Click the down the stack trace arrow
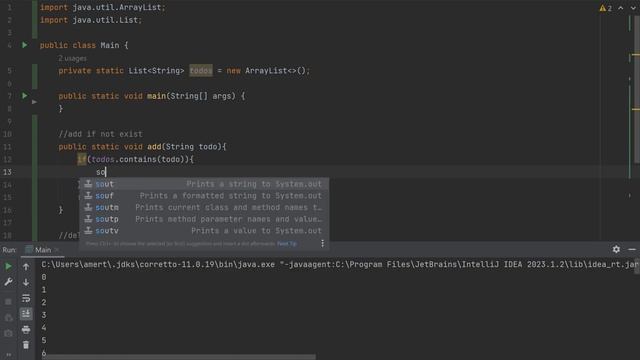640x360 pixels. tap(26, 282)
